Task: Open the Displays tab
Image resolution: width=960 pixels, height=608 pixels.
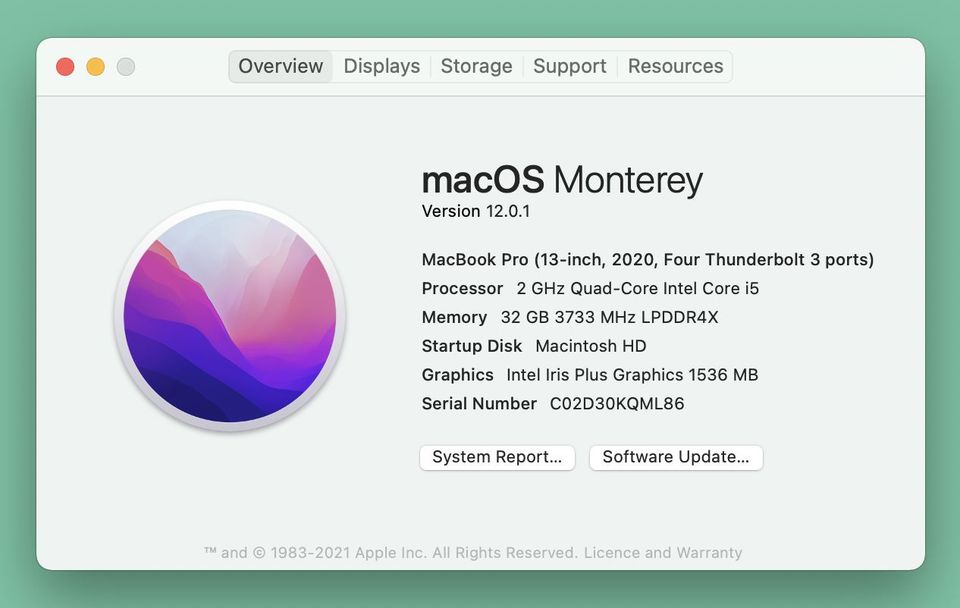Action: tap(381, 67)
